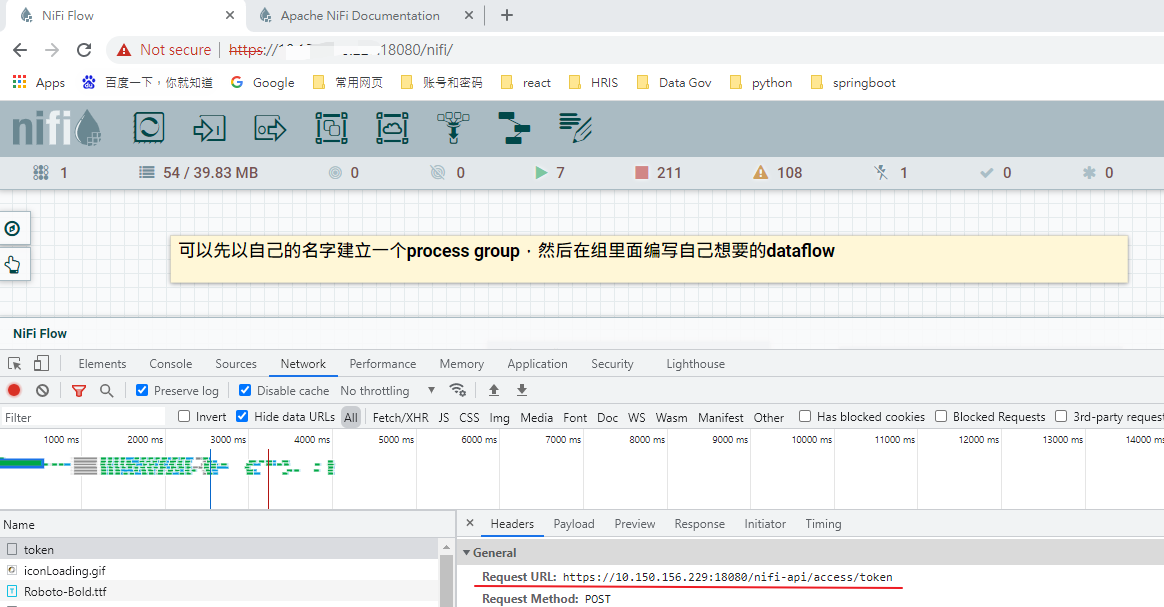Viewport: 1164px width, 607px height.
Task: Open the Payload tab of request
Action: (574, 524)
